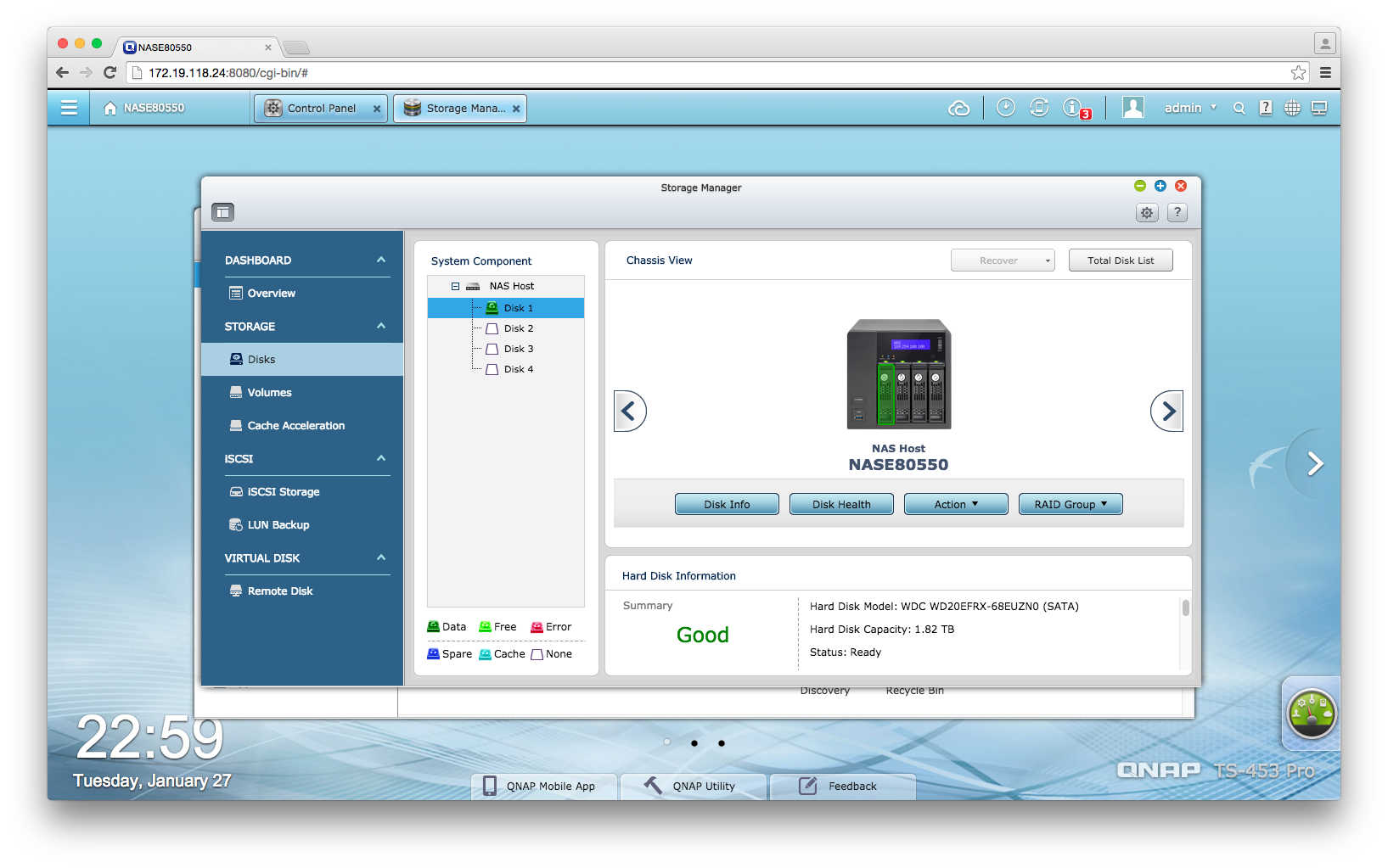
Task: Go to next desktop page arrow
Action: [x=1315, y=463]
